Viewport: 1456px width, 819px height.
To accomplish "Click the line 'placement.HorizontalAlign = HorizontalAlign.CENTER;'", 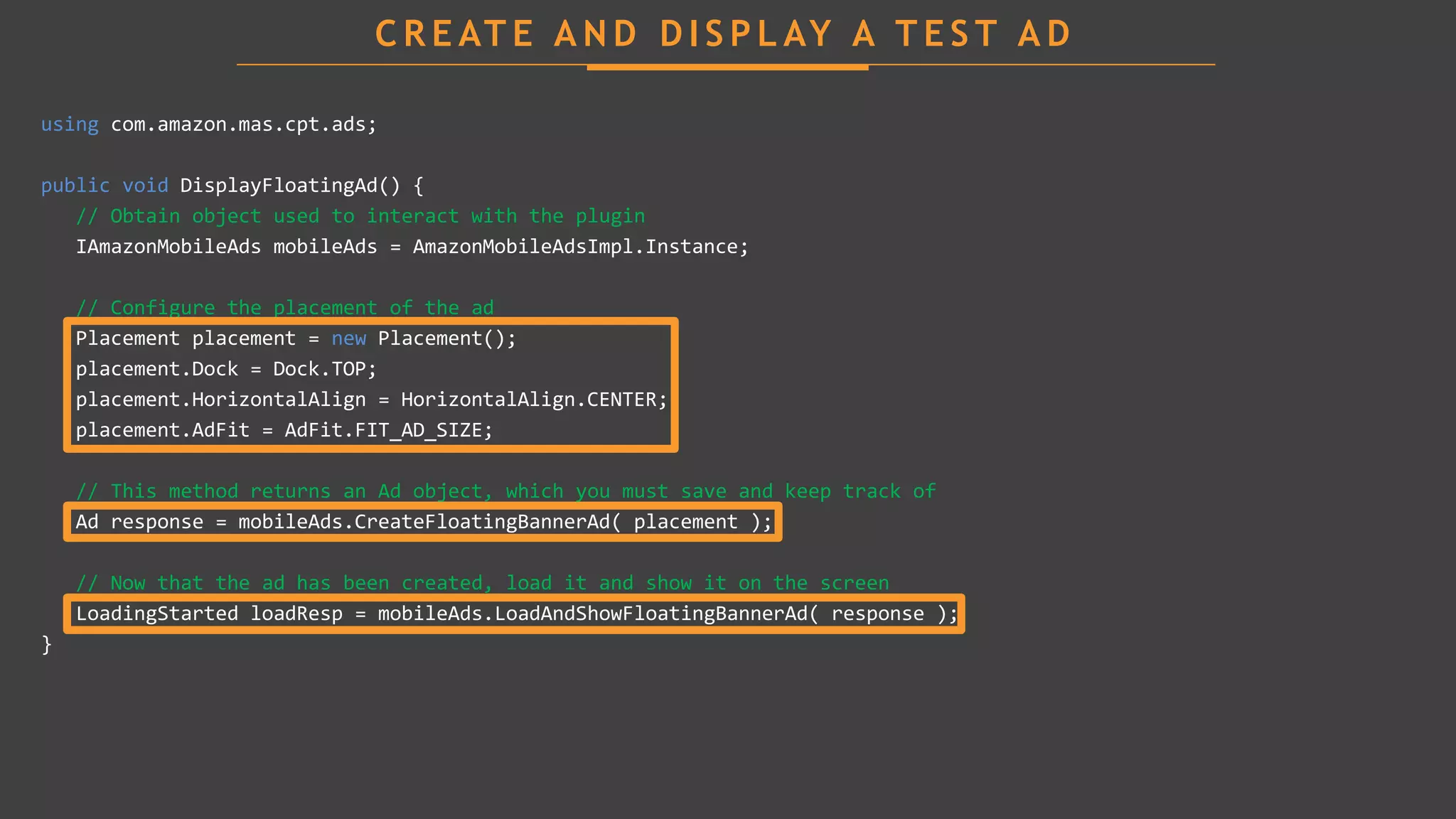I will pyautogui.click(x=372, y=400).
